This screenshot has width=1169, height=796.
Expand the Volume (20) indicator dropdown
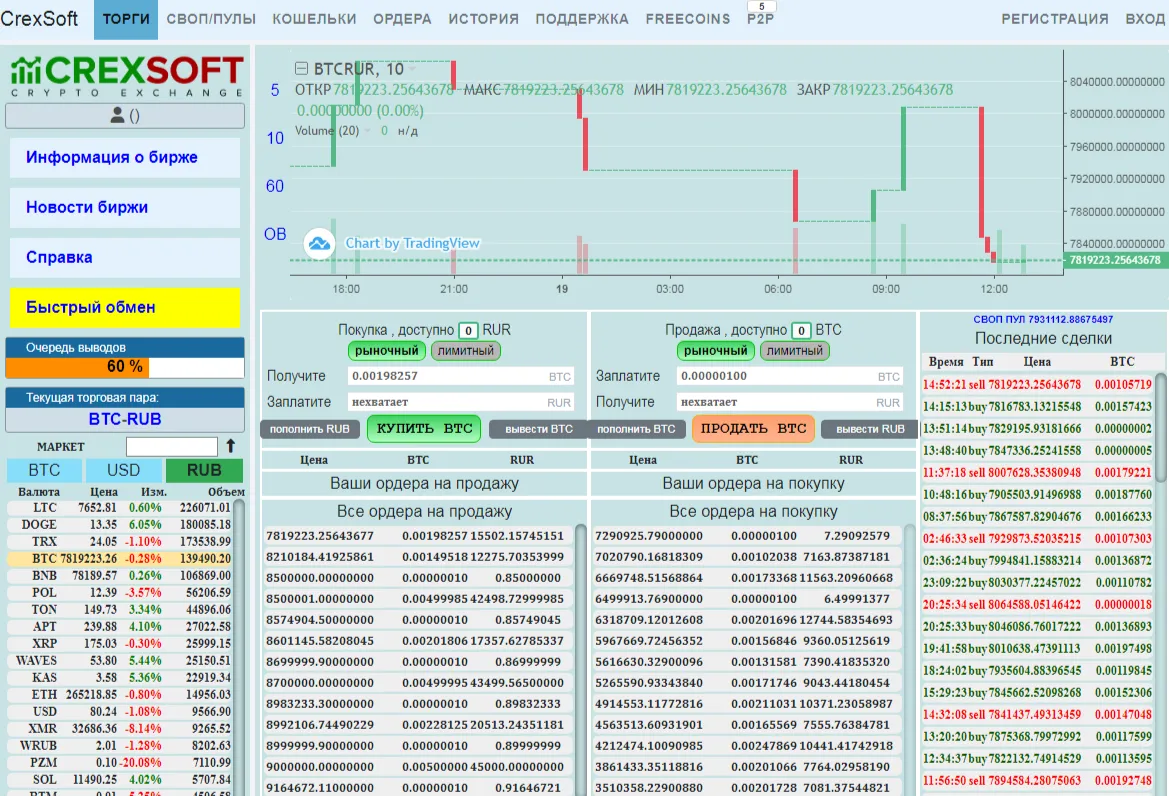coord(368,131)
